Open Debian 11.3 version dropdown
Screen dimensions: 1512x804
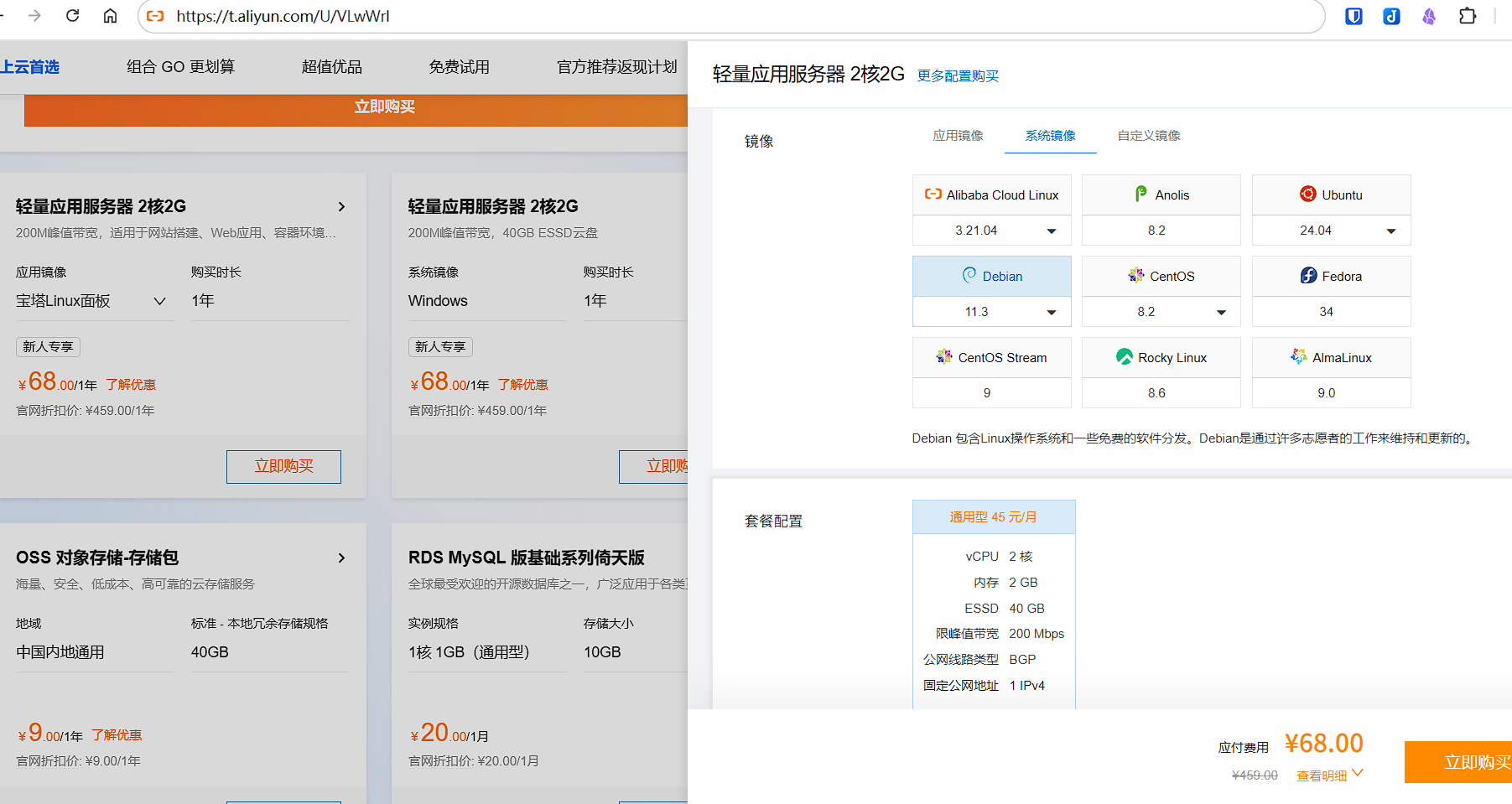992,312
